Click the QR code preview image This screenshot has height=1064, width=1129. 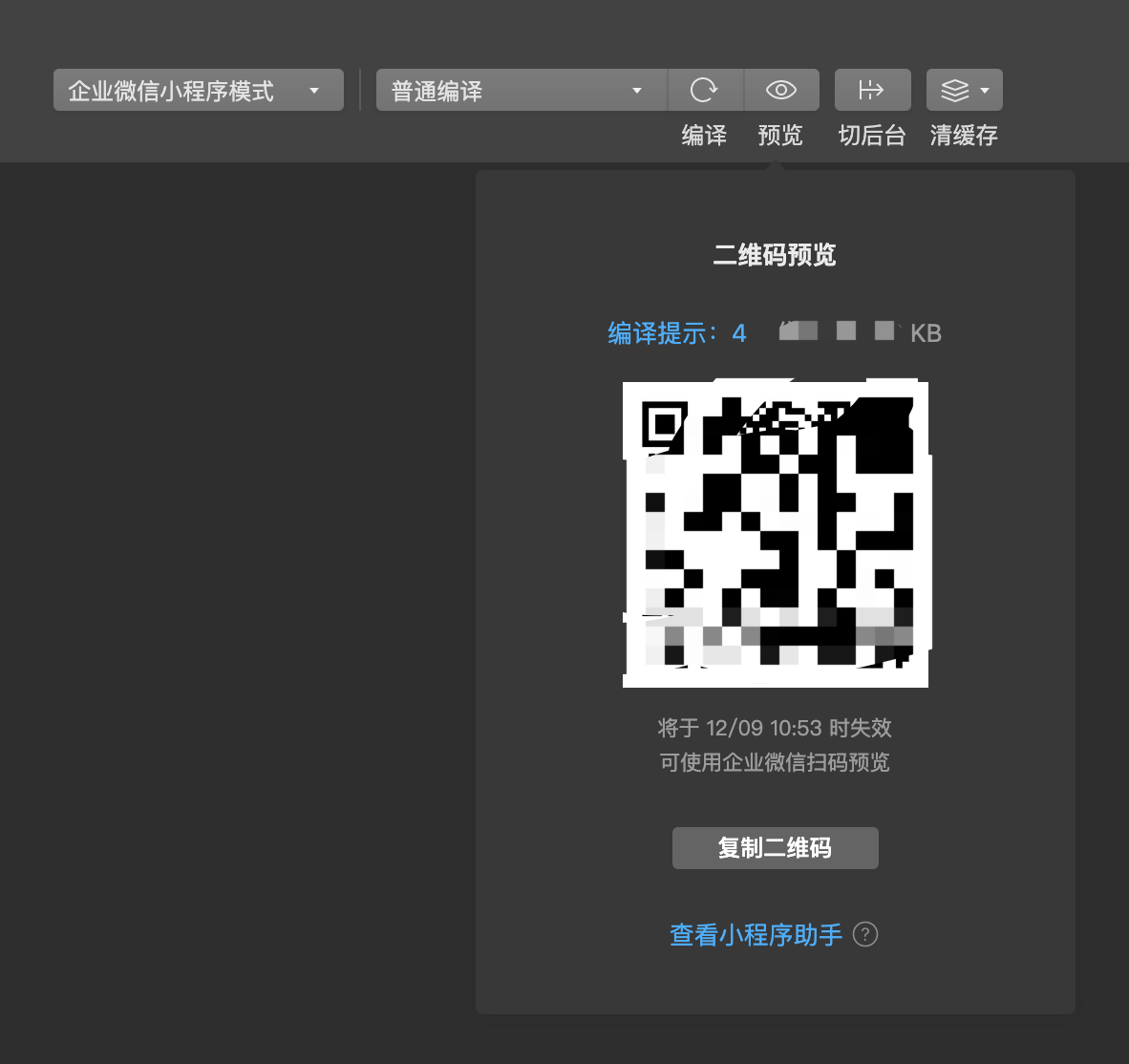pyautogui.click(x=776, y=534)
